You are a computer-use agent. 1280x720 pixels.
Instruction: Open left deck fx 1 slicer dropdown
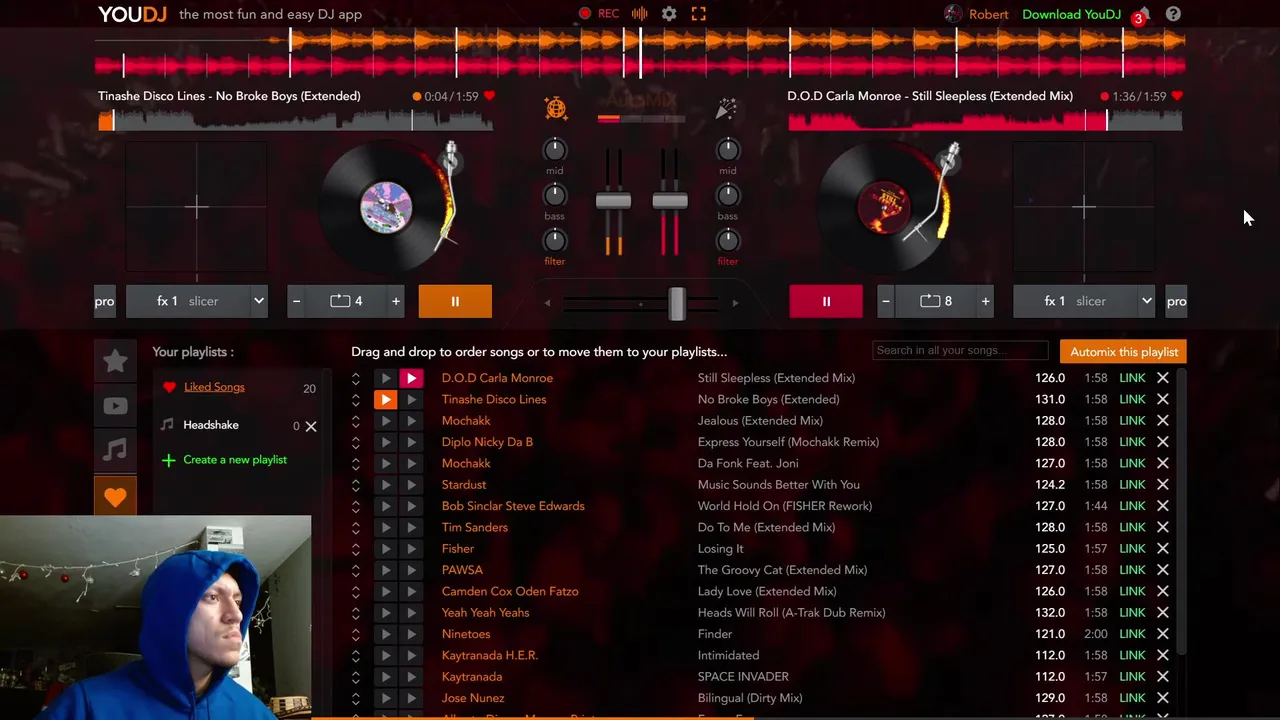point(197,301)
